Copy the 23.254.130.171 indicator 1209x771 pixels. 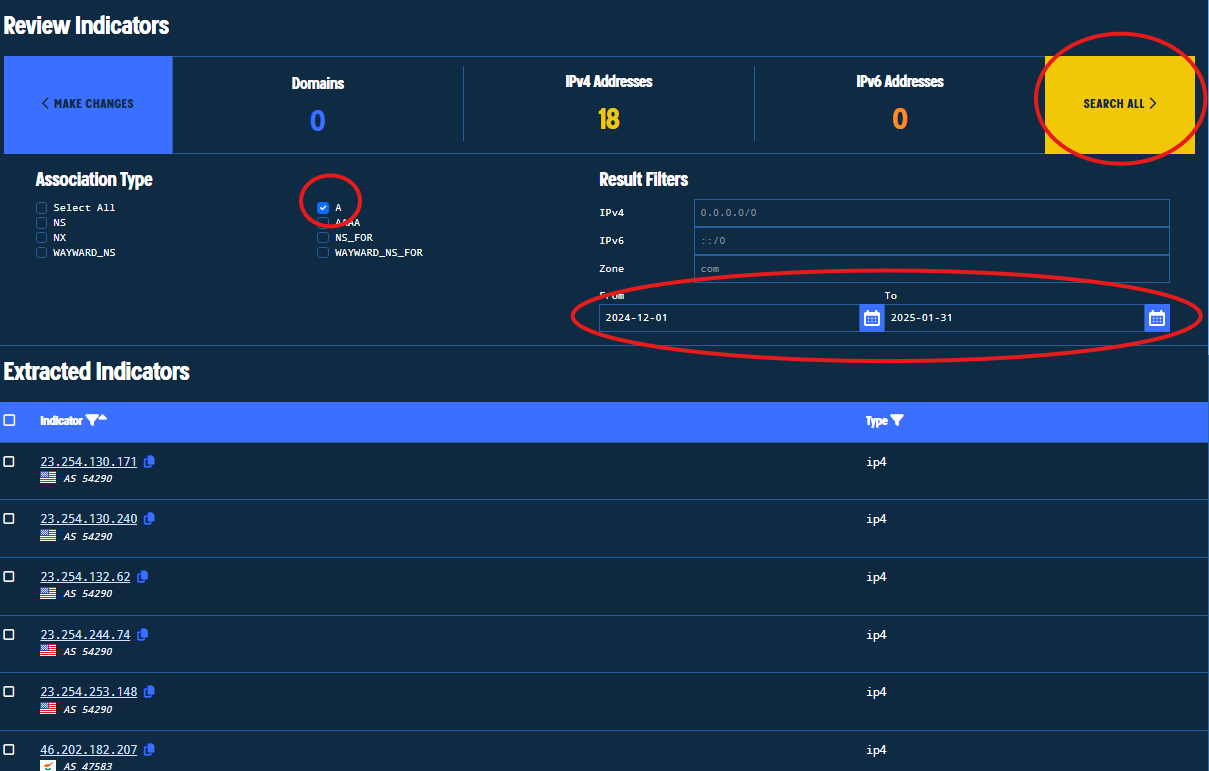[x=149, y=462]
